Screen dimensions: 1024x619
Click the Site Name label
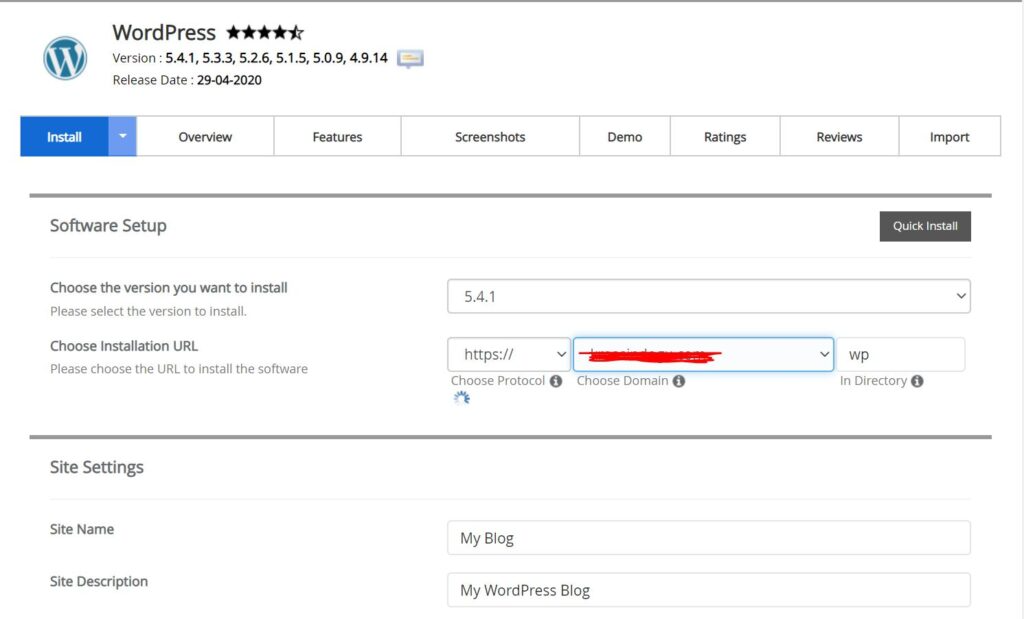[82, 530]
